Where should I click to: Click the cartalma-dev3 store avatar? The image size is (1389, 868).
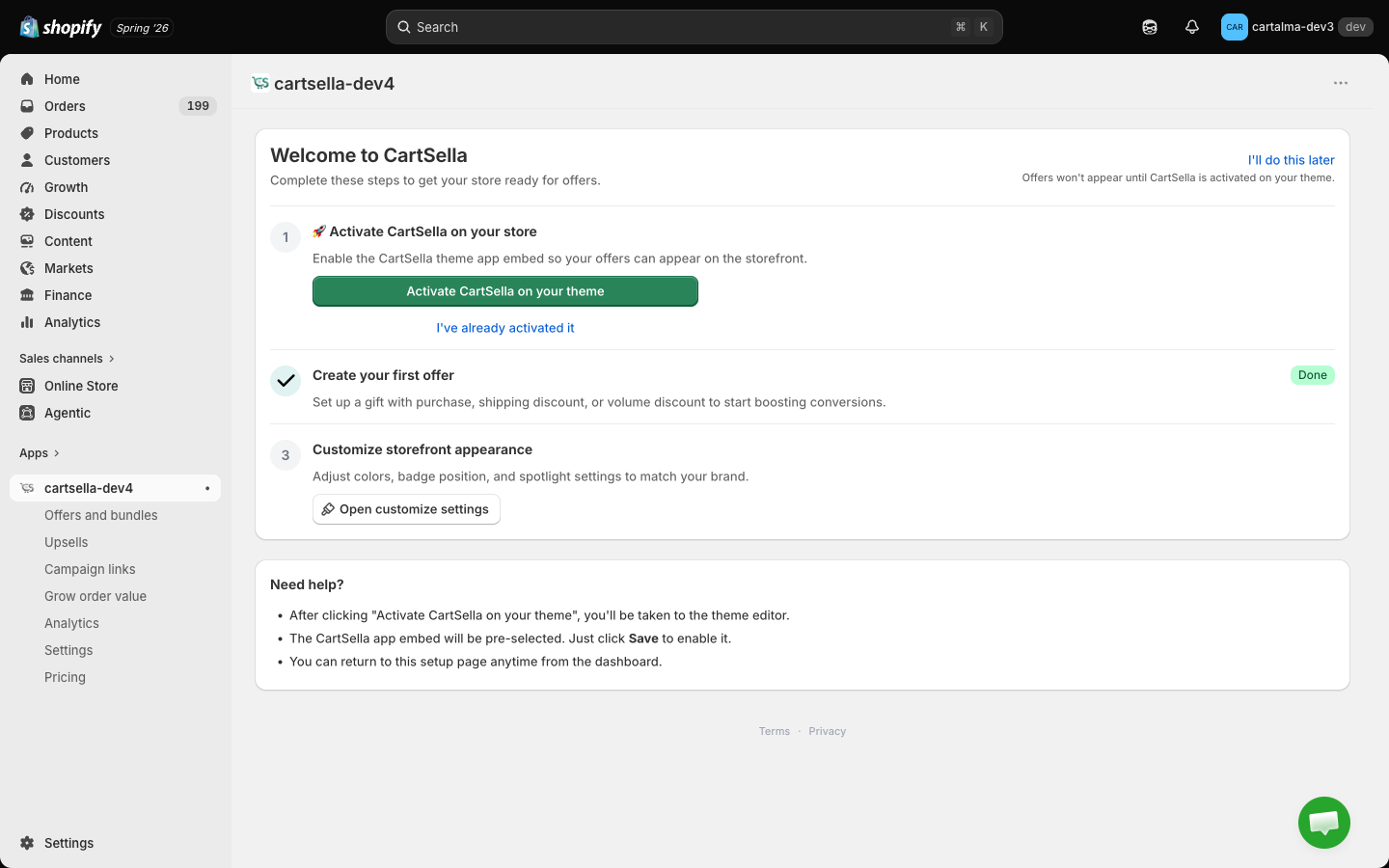pyautogui.click(x=1235, y=27)
